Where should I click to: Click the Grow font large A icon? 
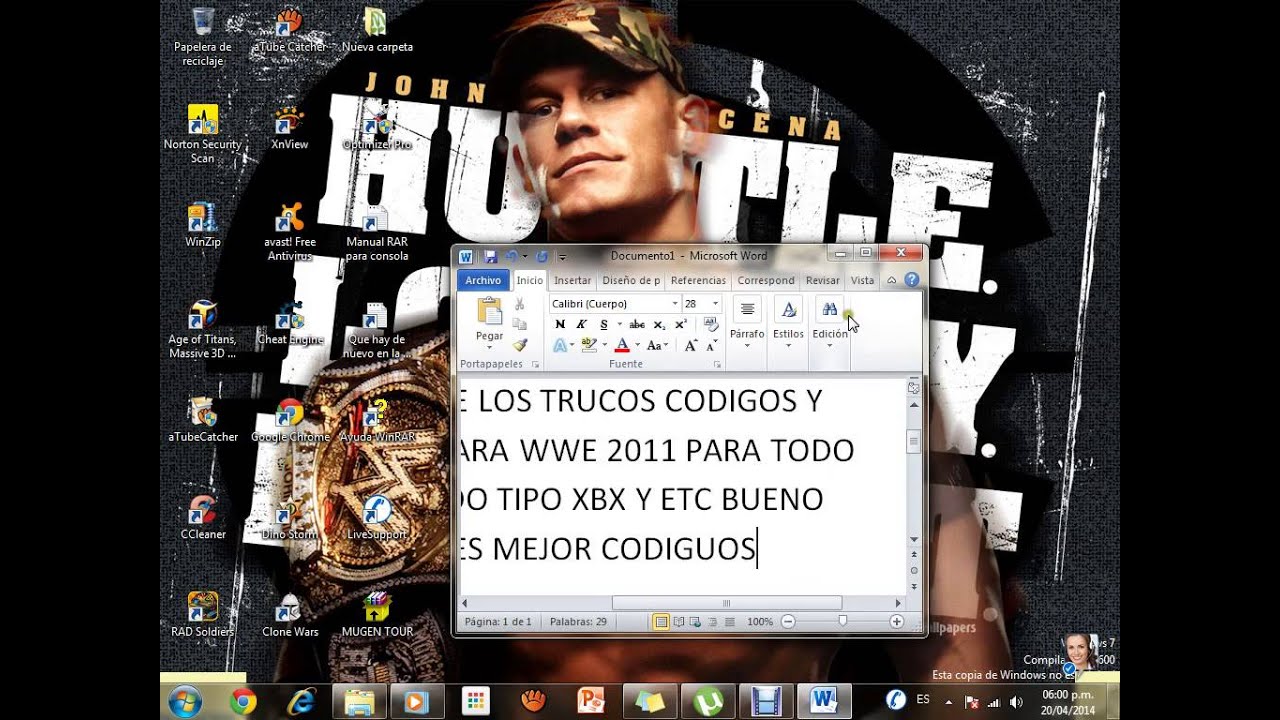tap(691, 346)
